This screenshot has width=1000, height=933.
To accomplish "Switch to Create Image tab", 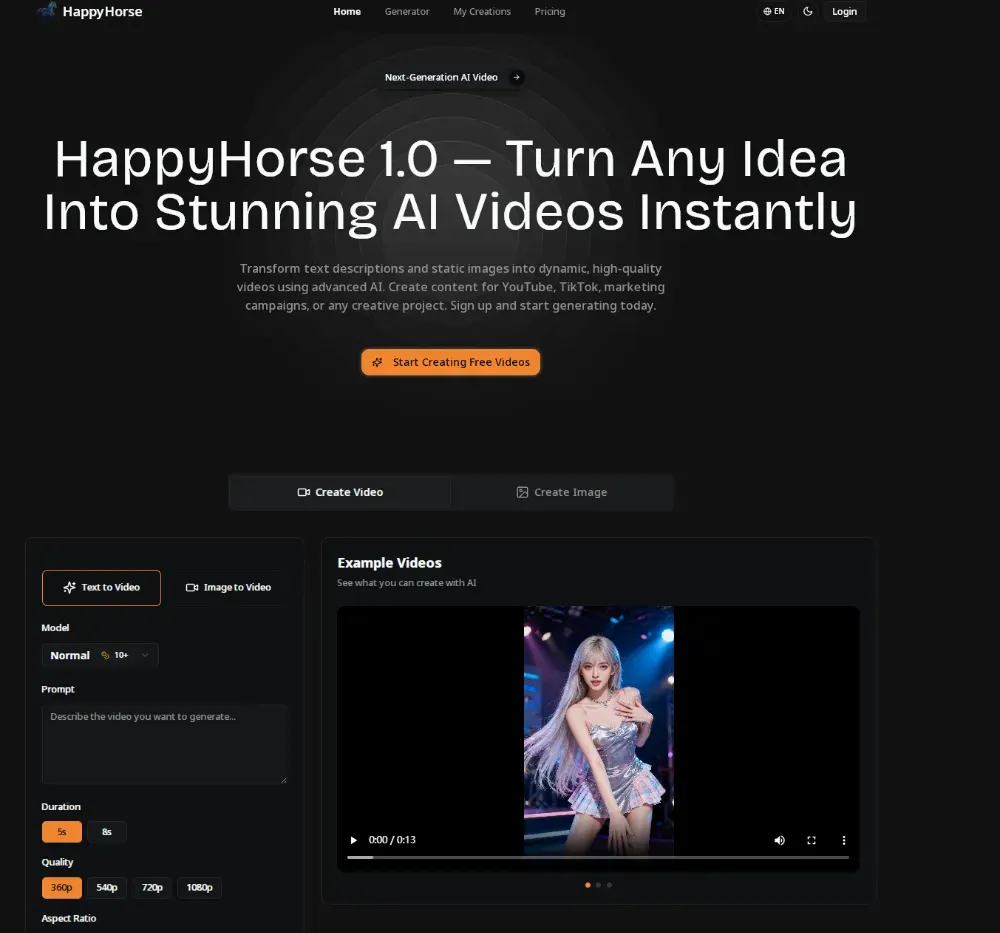I will click(x=562, y=492).
